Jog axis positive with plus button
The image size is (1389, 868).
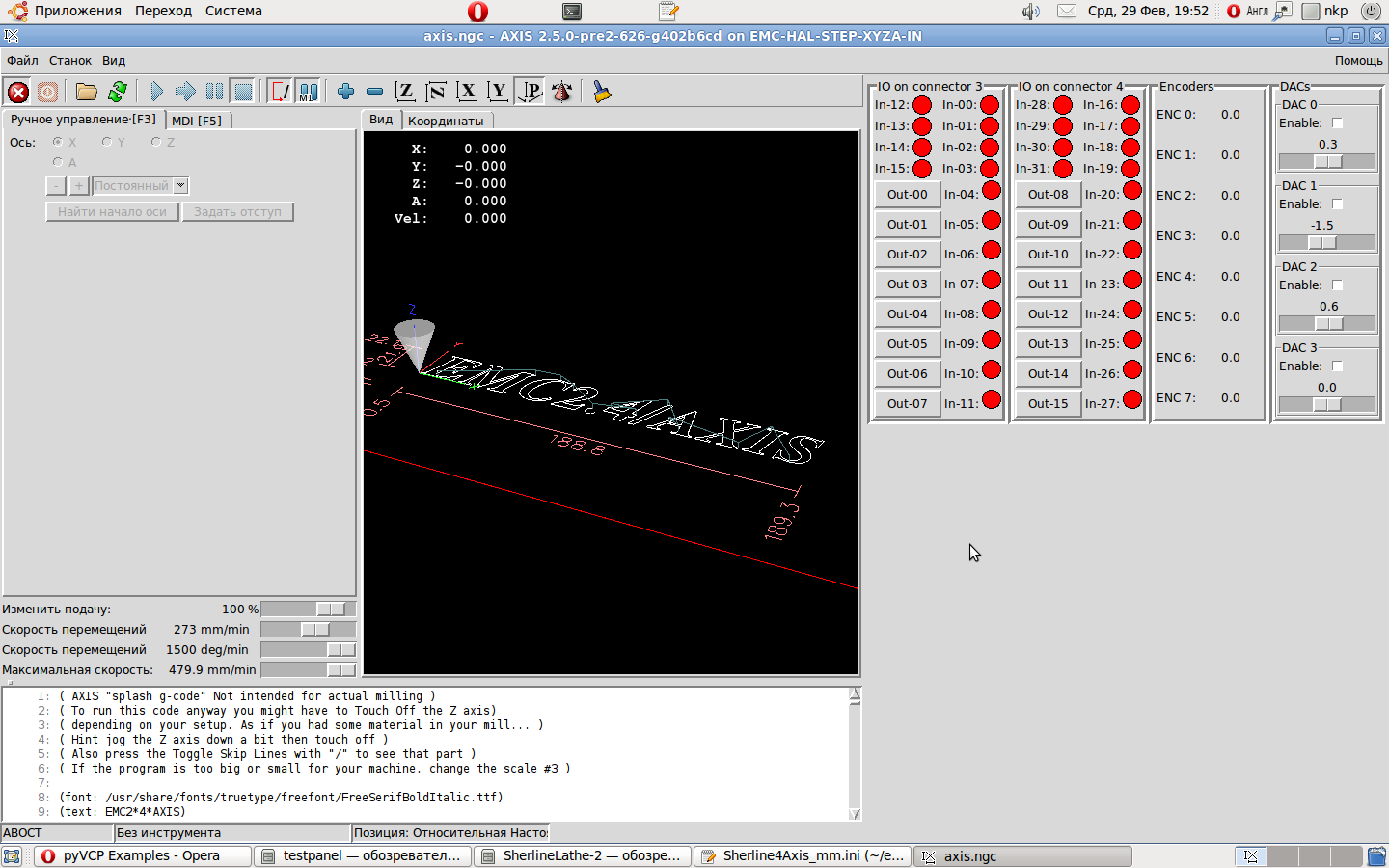pyautogui.click(x=79, y=186)
